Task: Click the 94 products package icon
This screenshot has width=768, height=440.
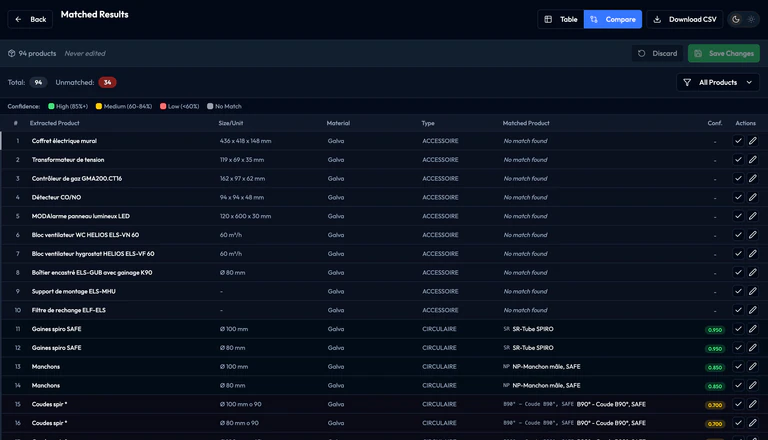Action: pyautogui.click(x=12, y=53)
